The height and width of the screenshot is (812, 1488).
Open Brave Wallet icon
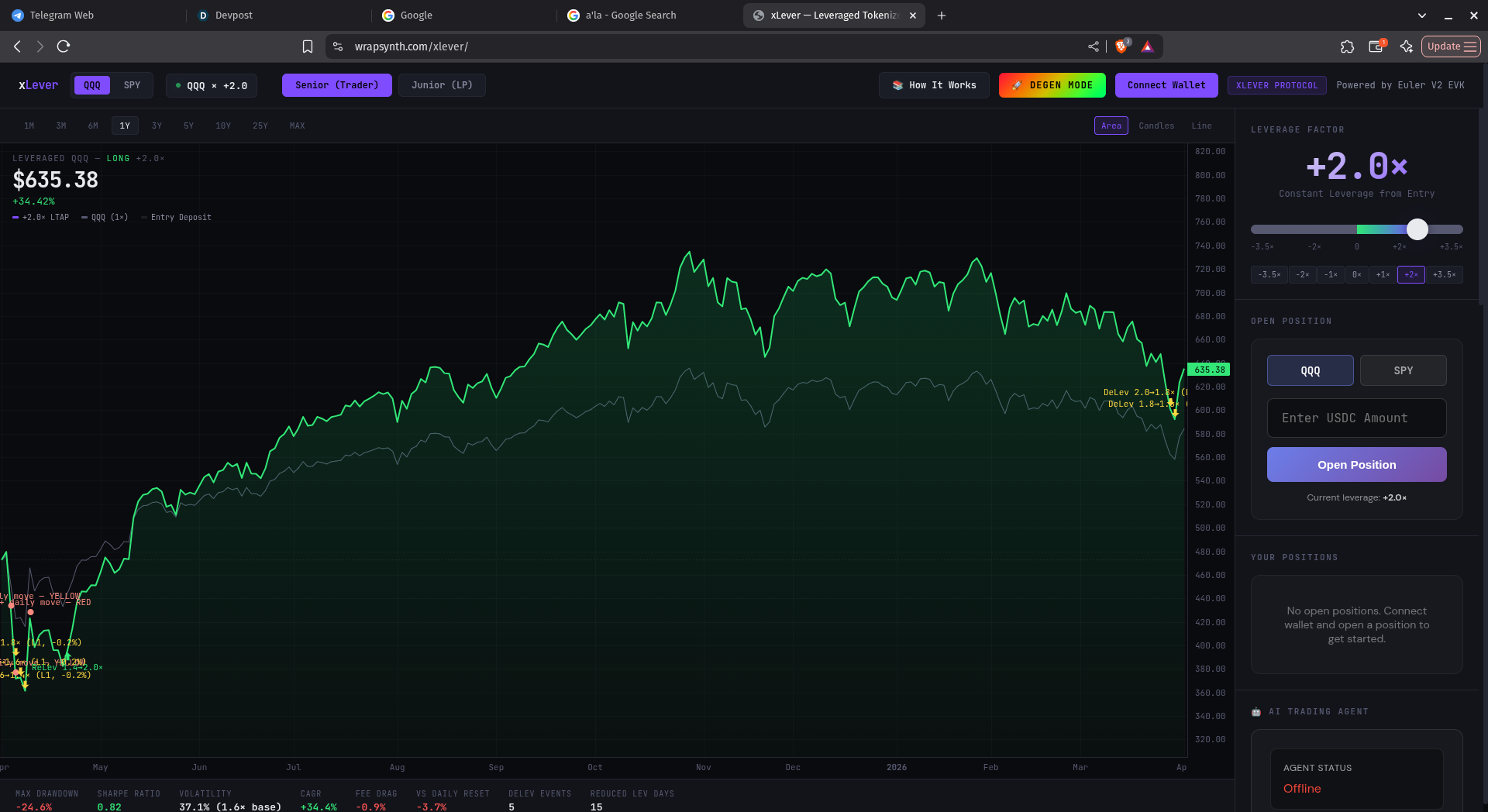tap(1377, 46)
